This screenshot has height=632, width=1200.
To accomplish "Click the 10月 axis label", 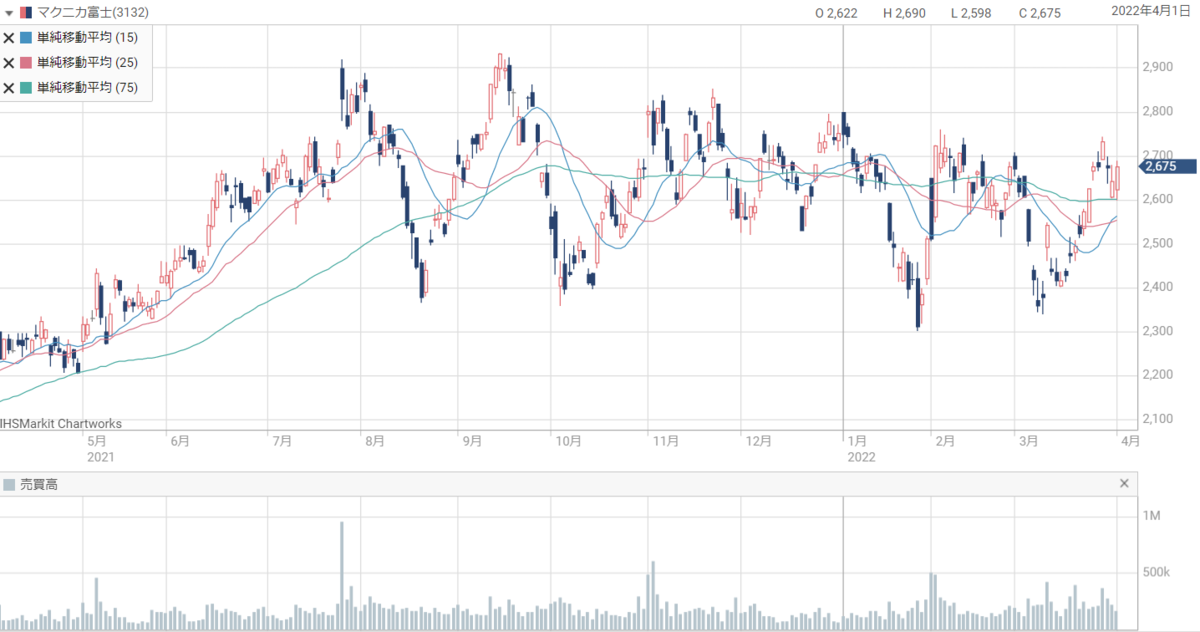I will pyautogui.click(x=568, y=440).
